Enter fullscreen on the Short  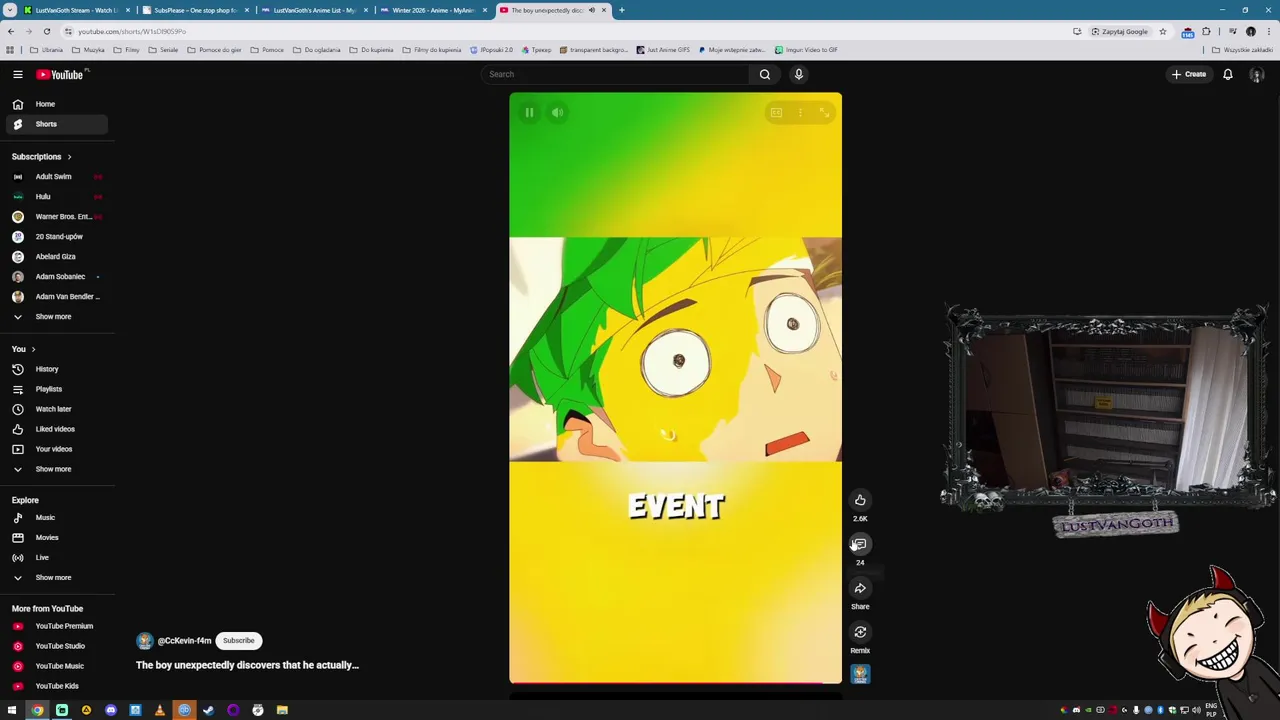tap(825, 113)
